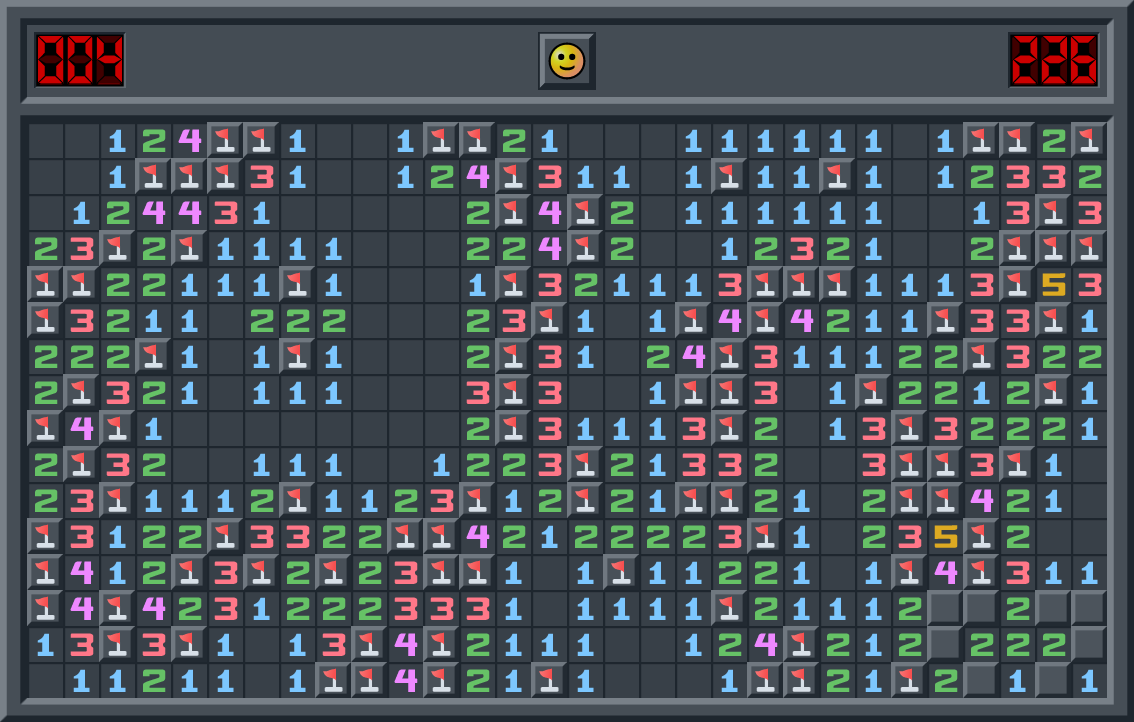Reveal the covered tile left of three green 2s
This screenshot has width=1134, height=722.
point(945,645)
